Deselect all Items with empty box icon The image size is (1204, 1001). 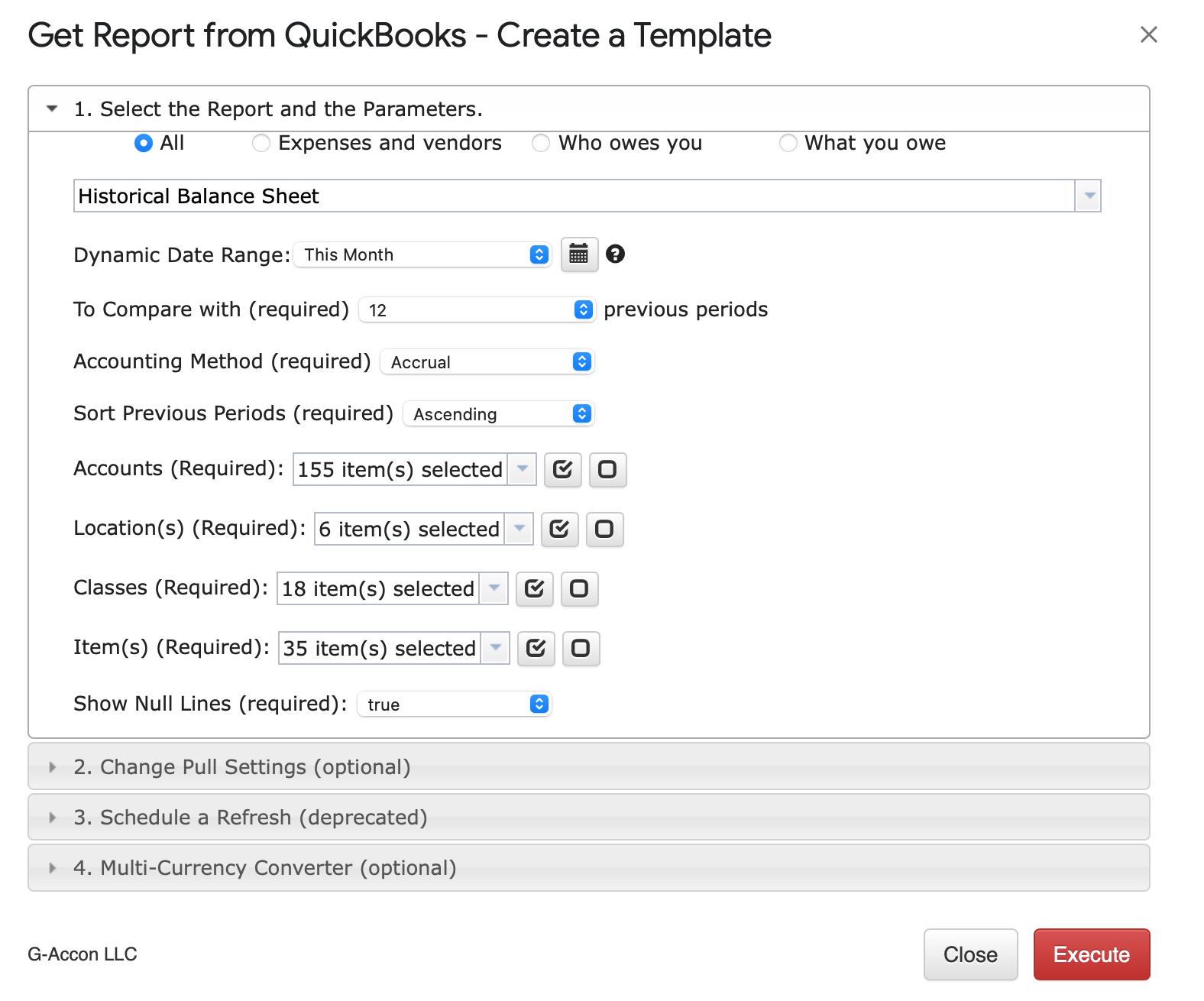581,648
